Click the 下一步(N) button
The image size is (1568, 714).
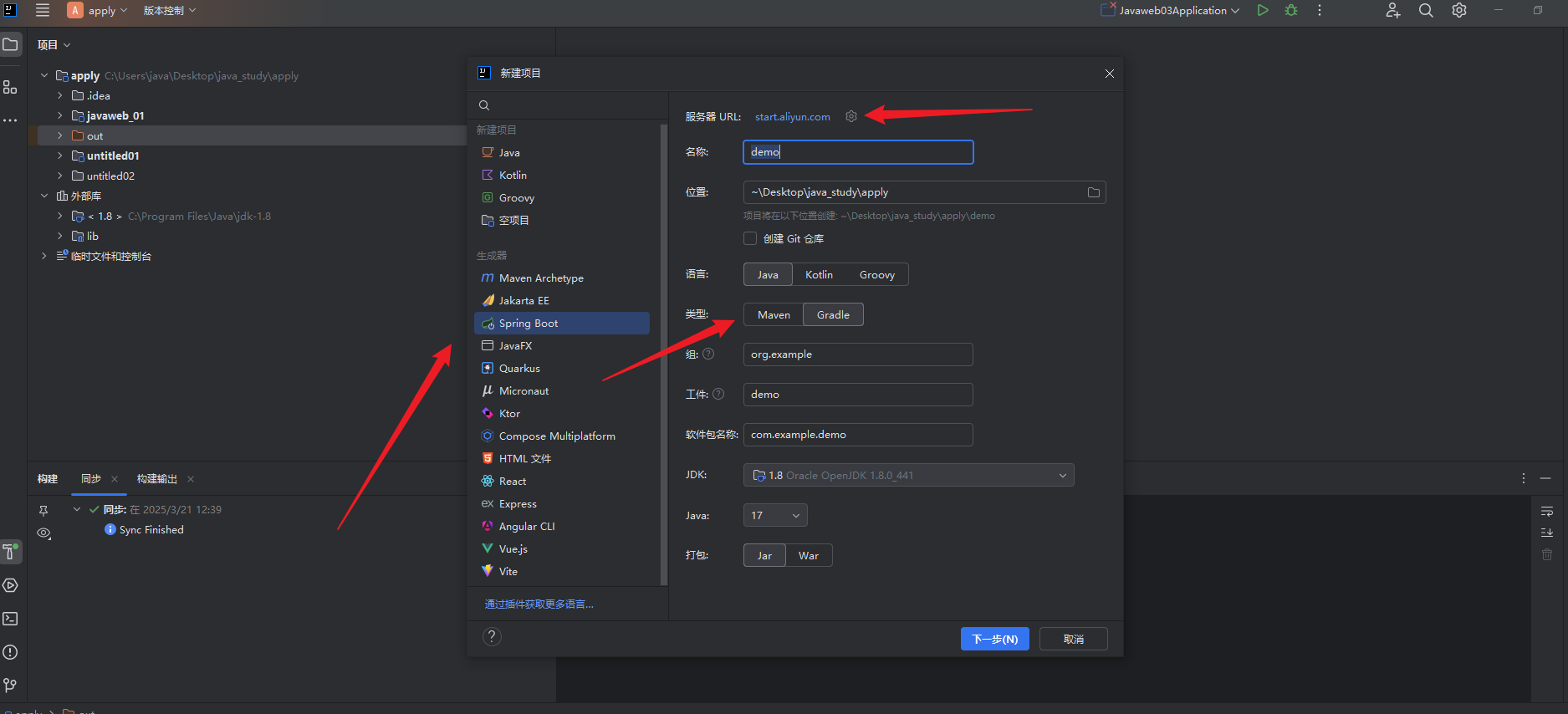994,639
